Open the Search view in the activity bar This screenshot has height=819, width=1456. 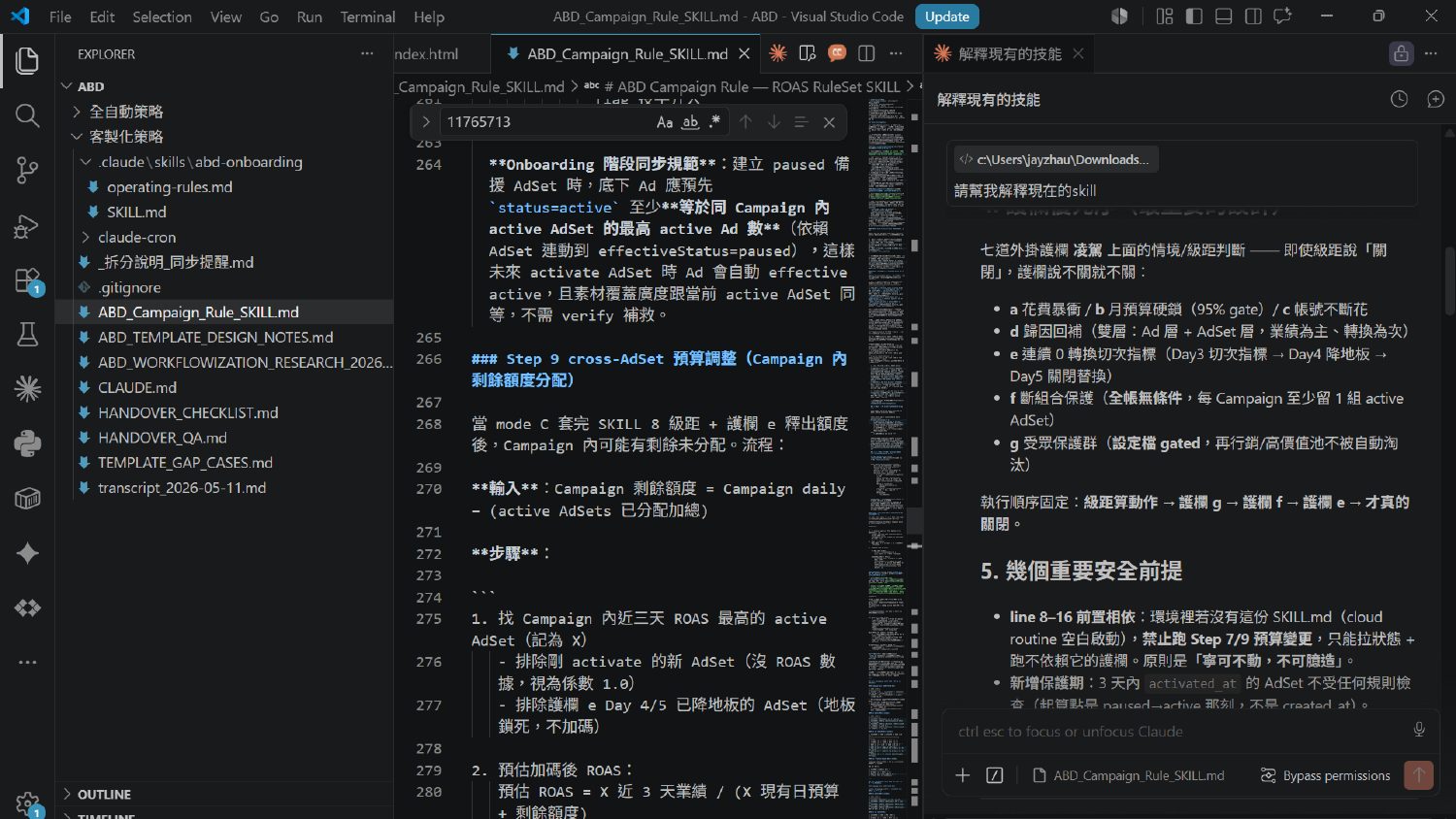[27, 116]
